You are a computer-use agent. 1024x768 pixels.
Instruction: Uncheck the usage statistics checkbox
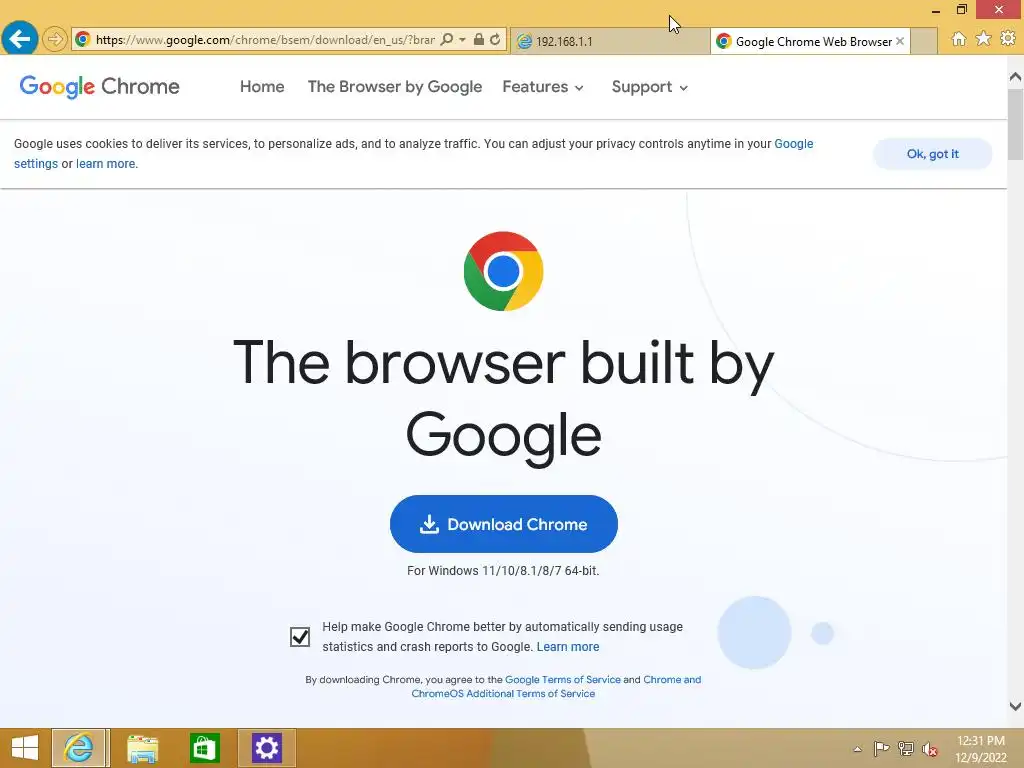[x=300, y=636]
